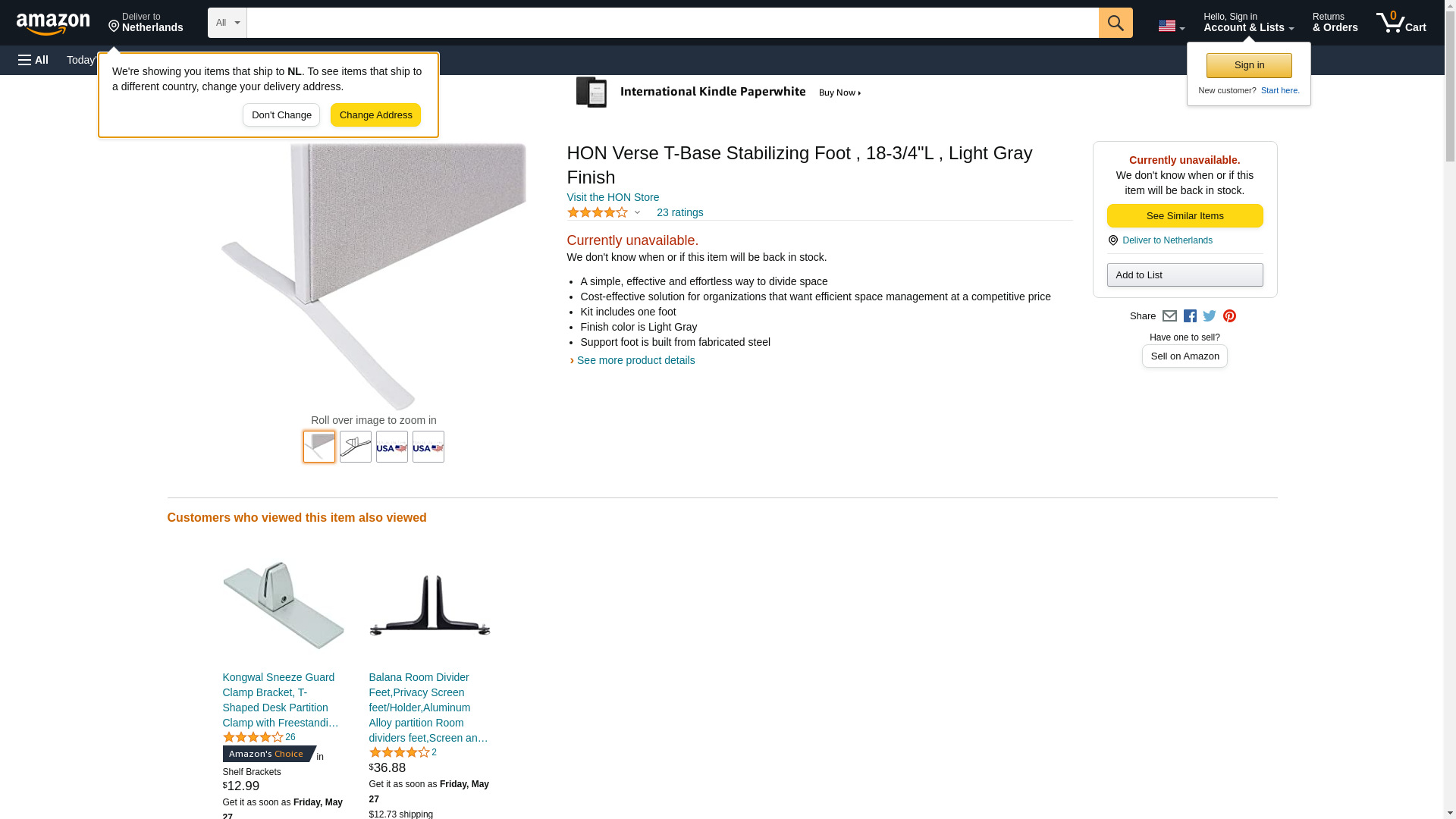Open the Account & Lists menu
Screen dimensions: 1456x819
coord(1248,23)
